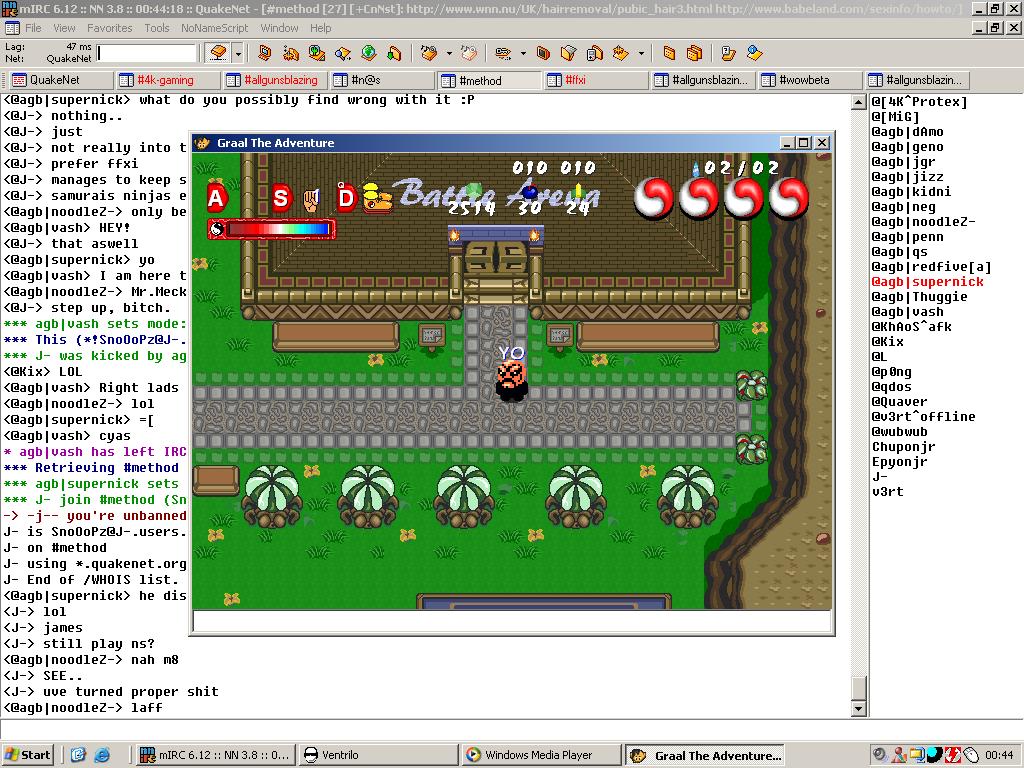Click the Windows Start button
The width and height of the screenshot is (1024, 768).
click(x=27, y=755)
